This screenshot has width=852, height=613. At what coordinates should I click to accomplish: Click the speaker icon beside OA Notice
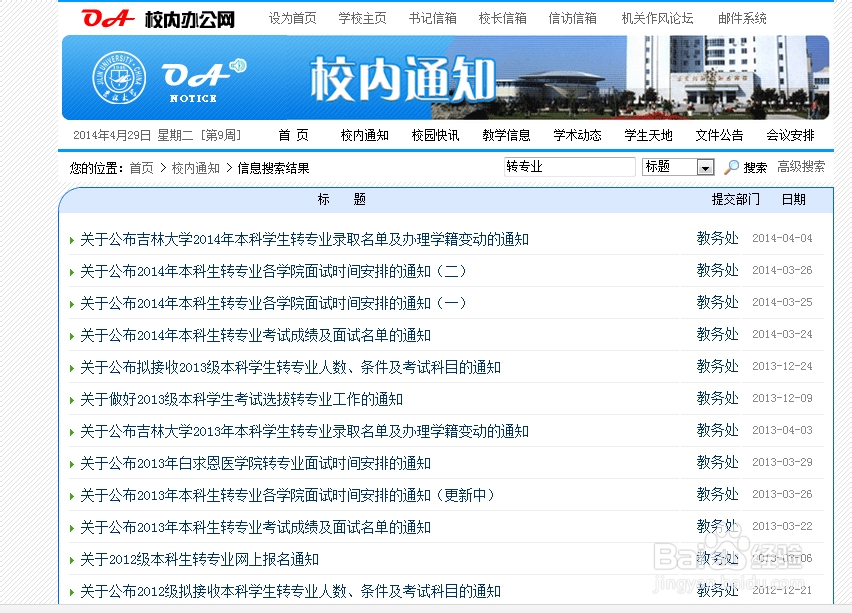pyautogui.click(x=237, y=66)
